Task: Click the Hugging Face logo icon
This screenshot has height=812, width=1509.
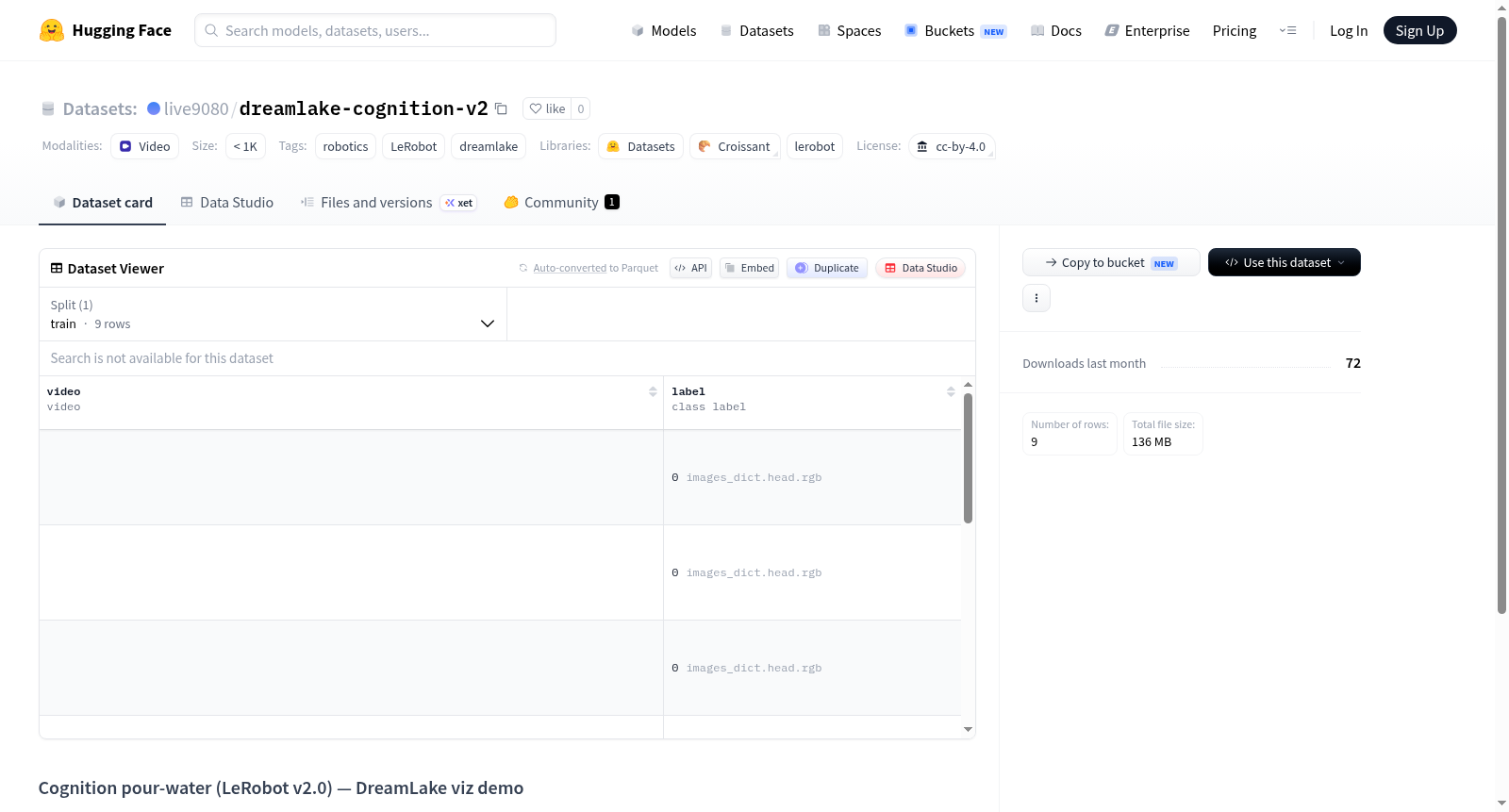Action: click(52, 30)
